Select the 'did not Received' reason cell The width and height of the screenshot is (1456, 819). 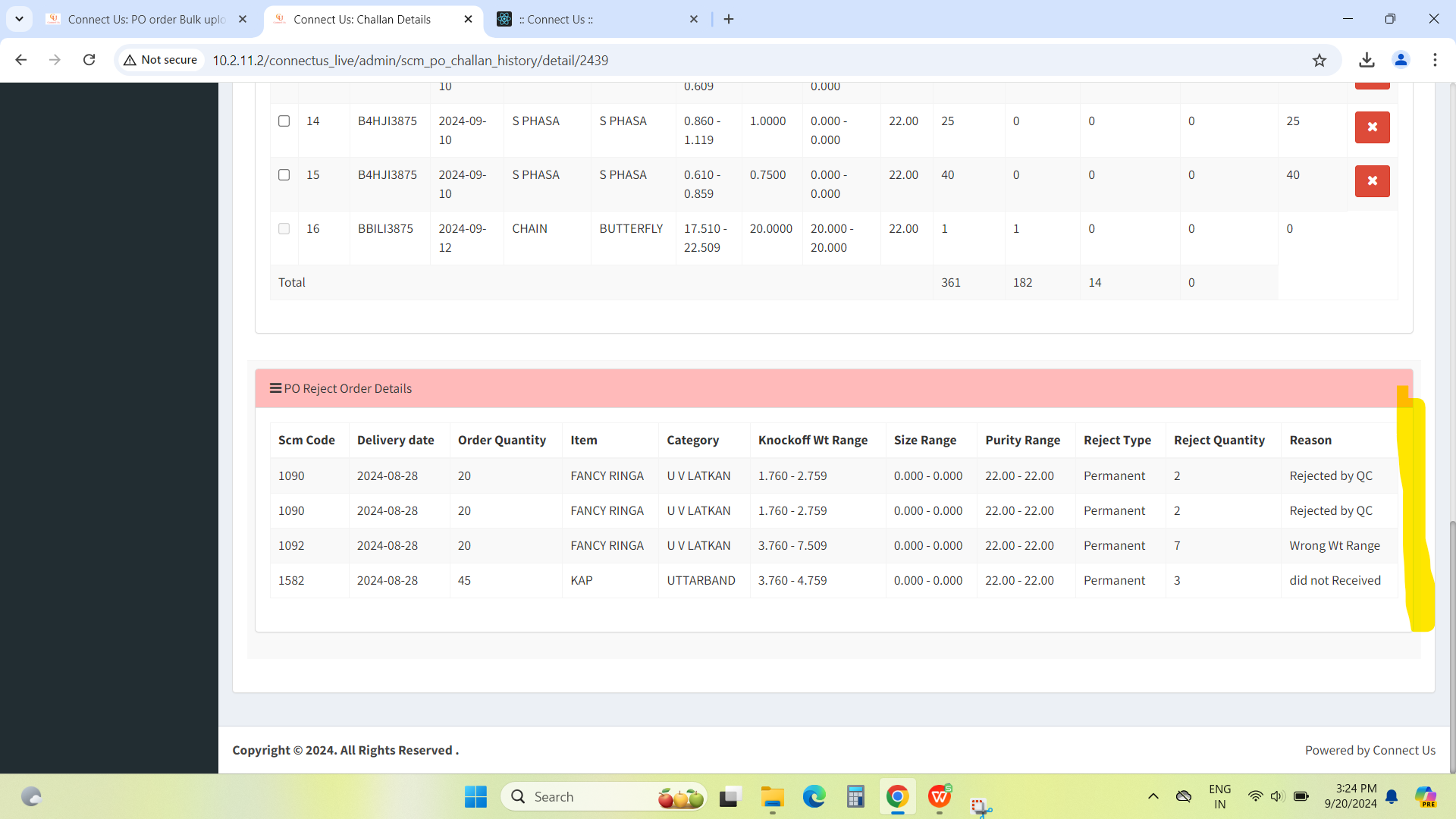tap(1335, 580)
